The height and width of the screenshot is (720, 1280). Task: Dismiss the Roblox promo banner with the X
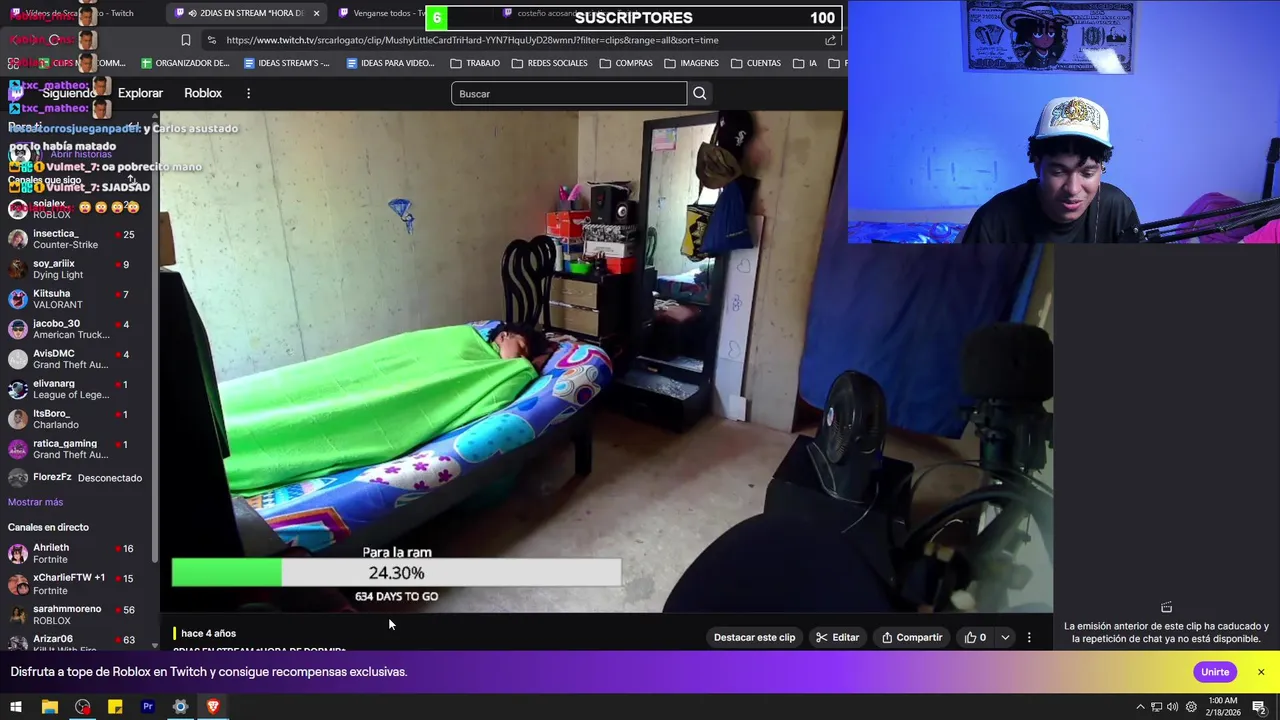[x=1261, y=672]
